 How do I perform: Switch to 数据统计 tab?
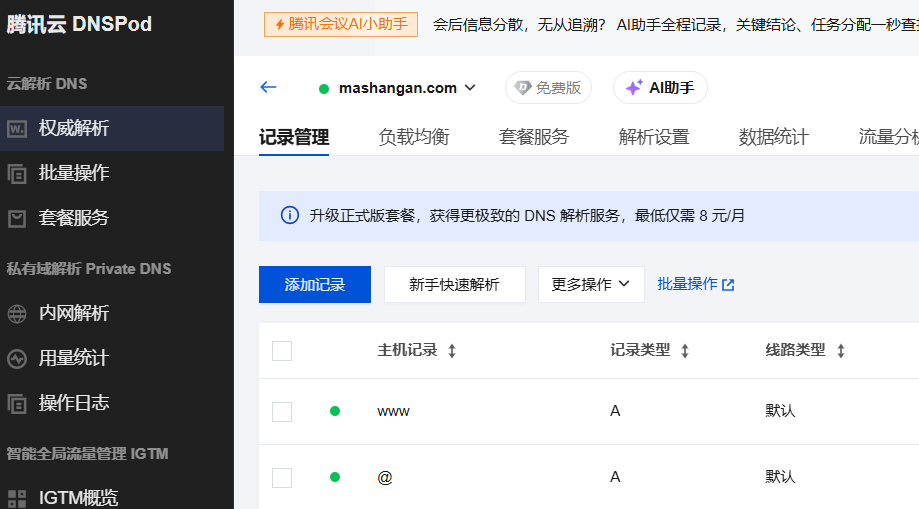coord(774,137)
